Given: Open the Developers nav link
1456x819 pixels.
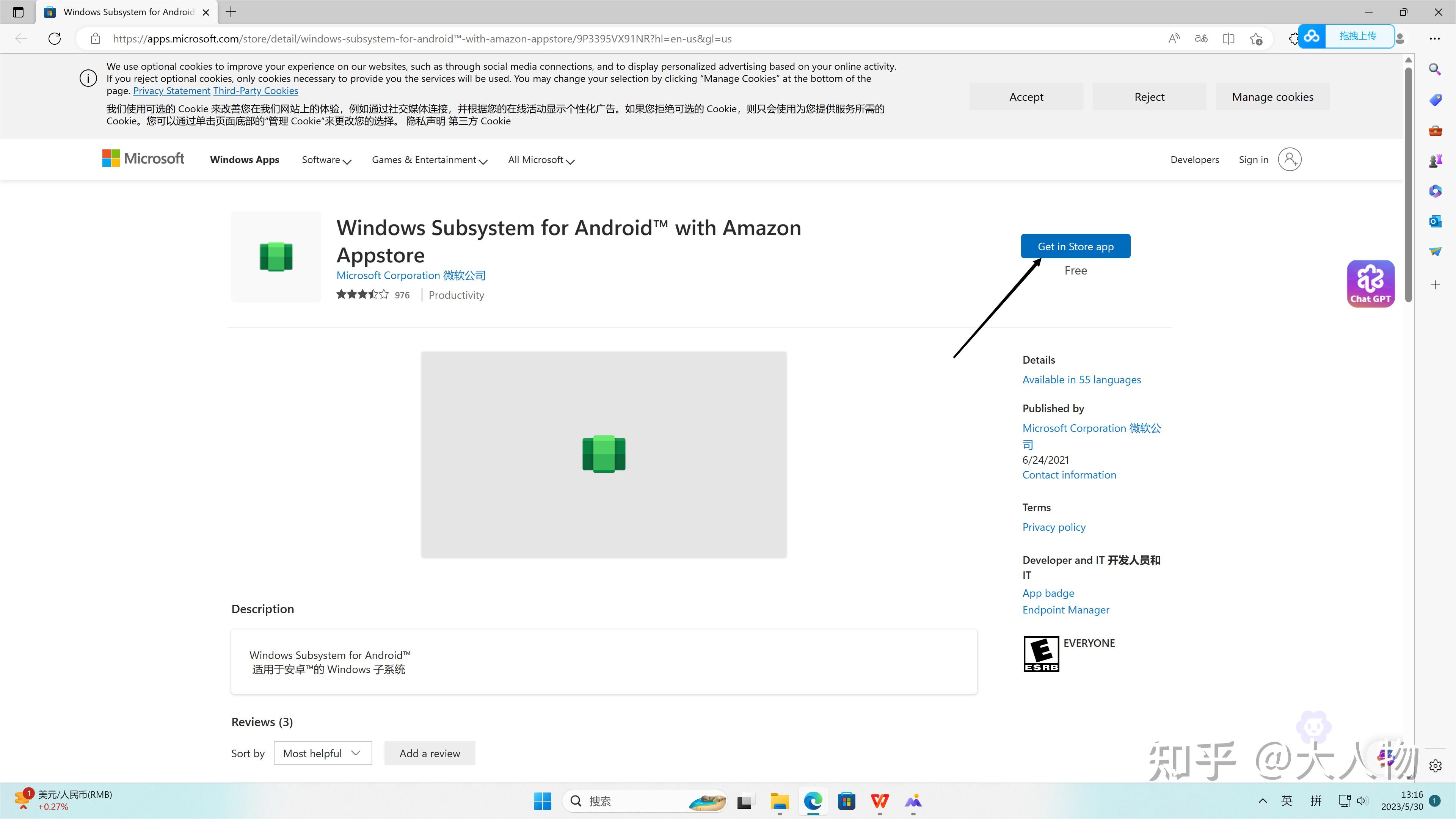Looking at the screenshot, I should click(x=1194, y=160).
